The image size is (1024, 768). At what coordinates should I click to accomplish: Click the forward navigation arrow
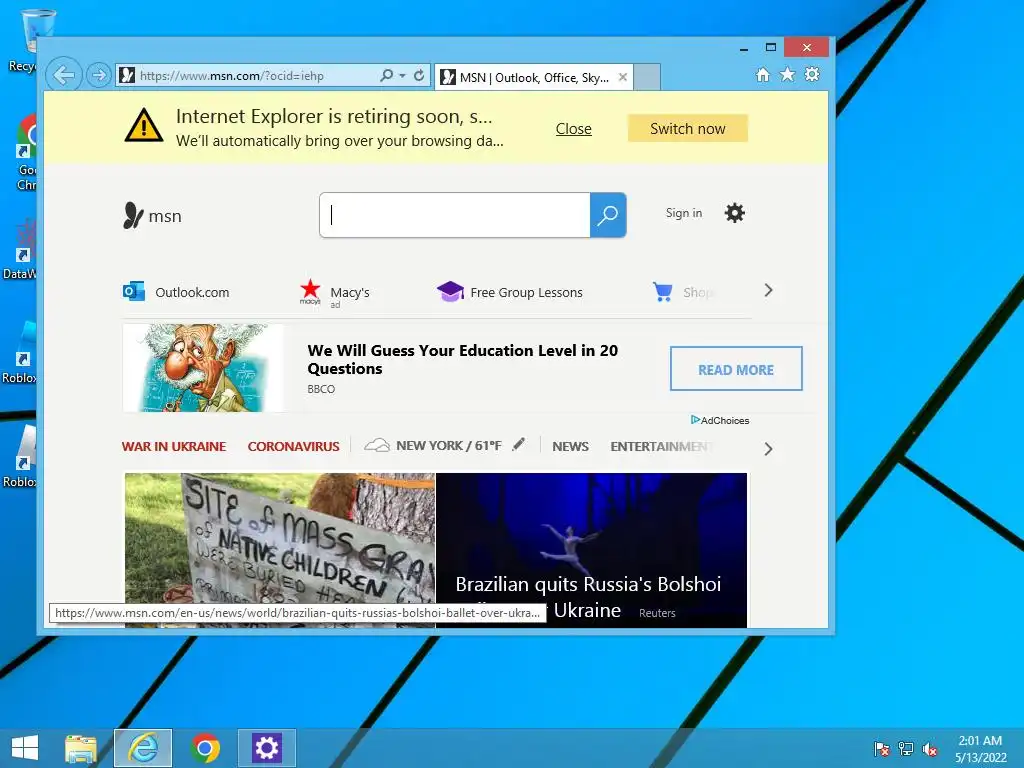[99, 75]
